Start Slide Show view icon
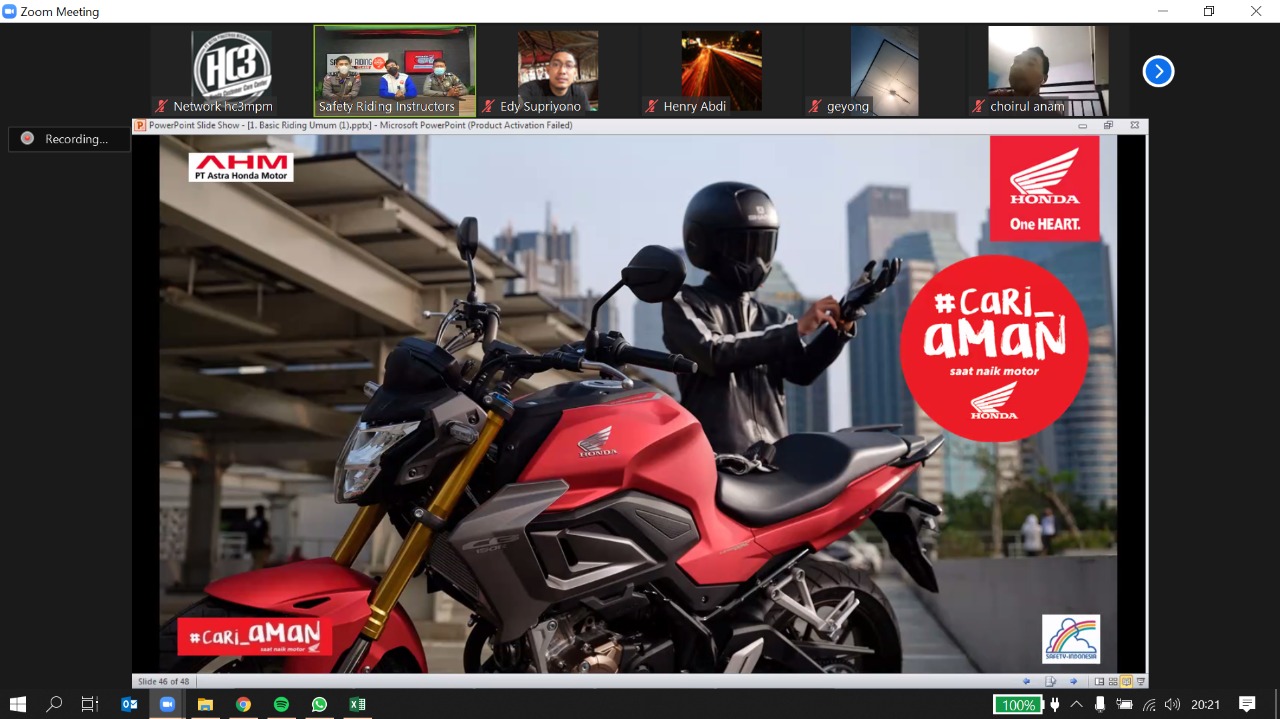The height and width of the screenshot is (719, 1280). (x=1140, y=681)
